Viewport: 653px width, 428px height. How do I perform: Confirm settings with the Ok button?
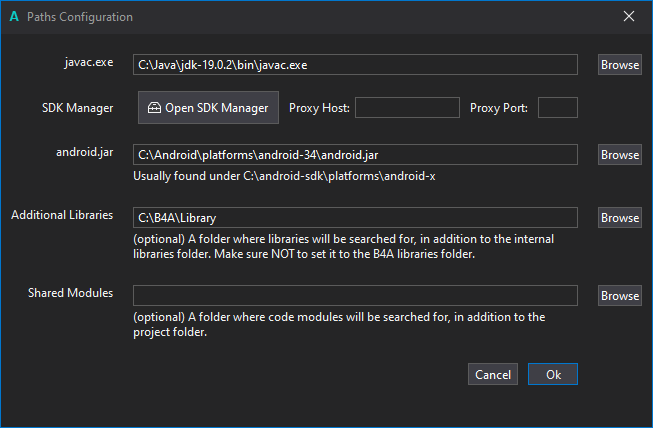553,374
